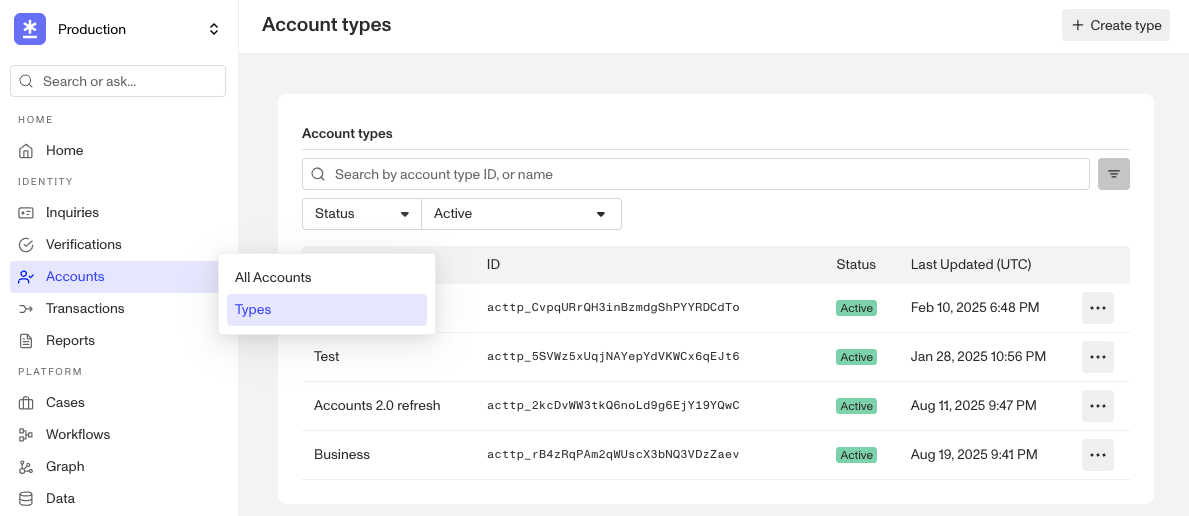Select Types in the Accounts submenu
This screenshot has width=1189, height=516.
tap(326, 310)
